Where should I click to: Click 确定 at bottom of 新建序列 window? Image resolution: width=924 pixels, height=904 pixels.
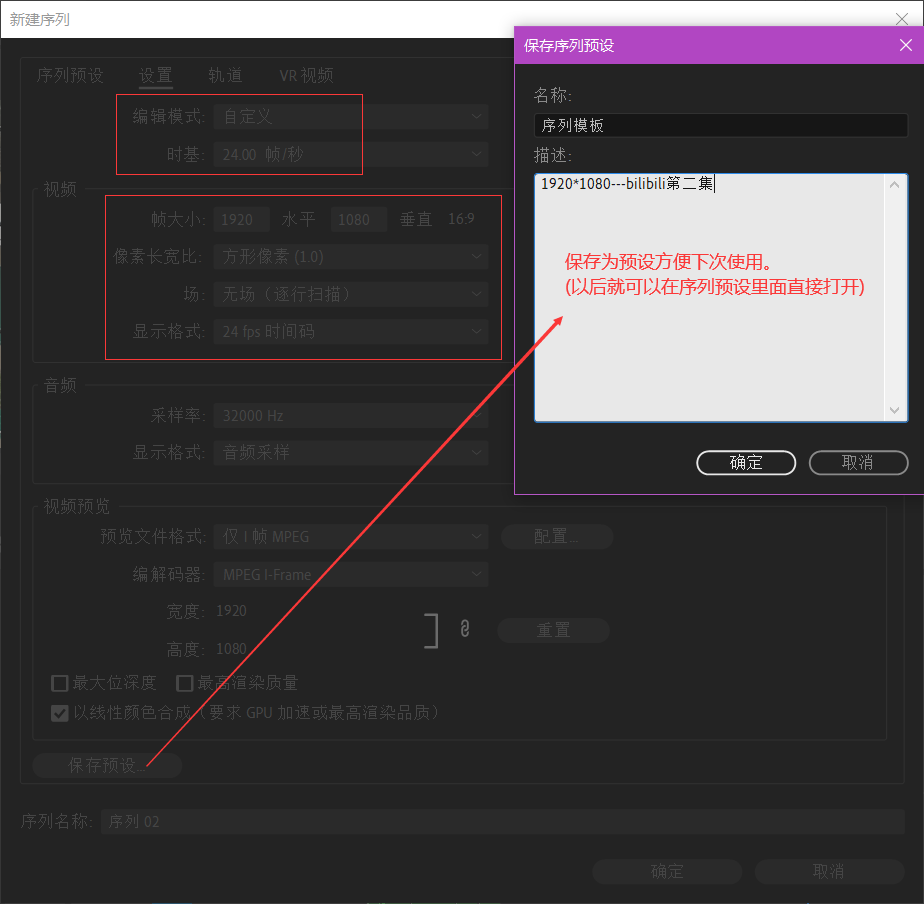click(x=667, y=871)
